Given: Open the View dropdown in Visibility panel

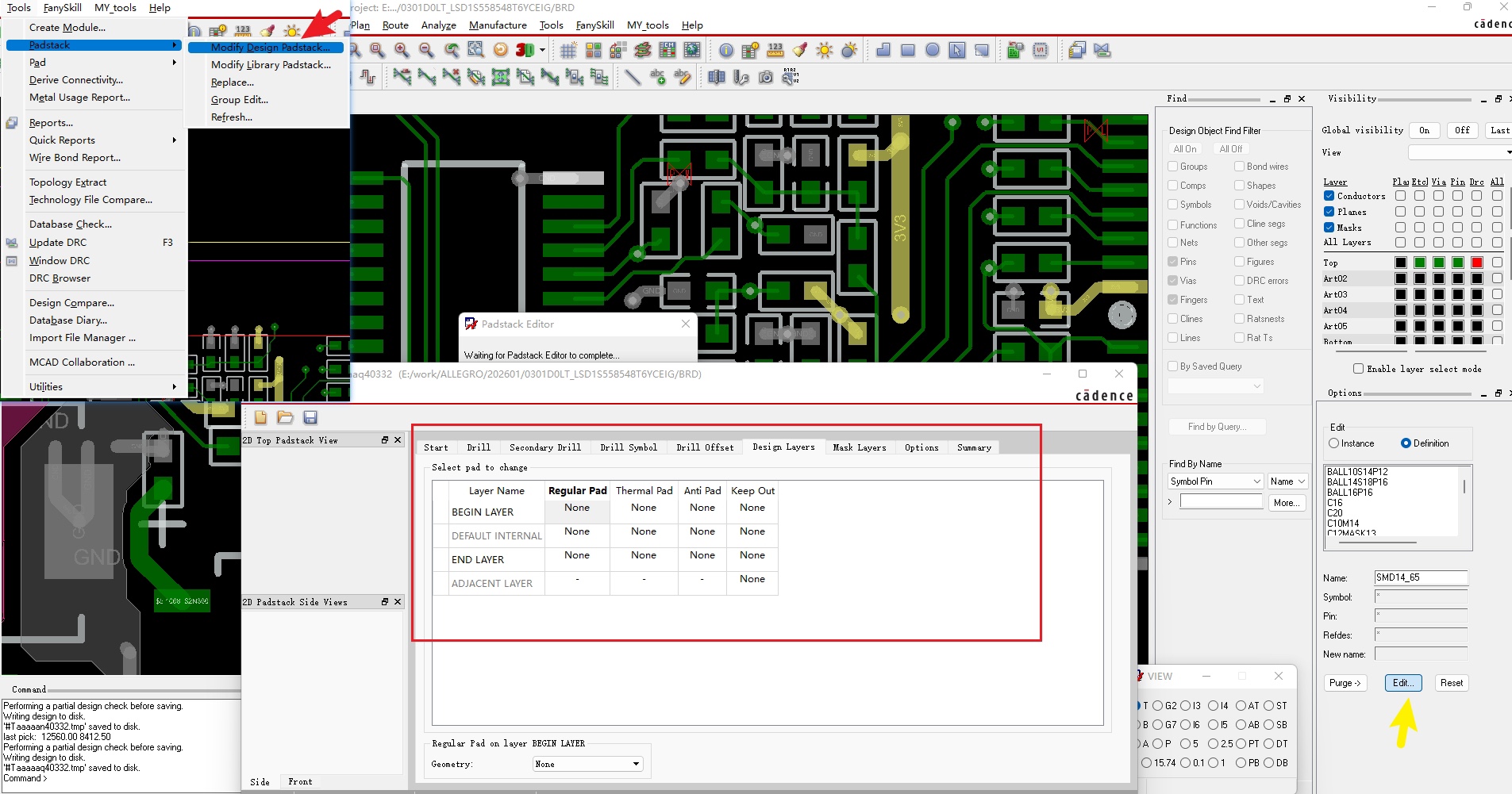Looking at the screenshot, I should (1460, 152).
